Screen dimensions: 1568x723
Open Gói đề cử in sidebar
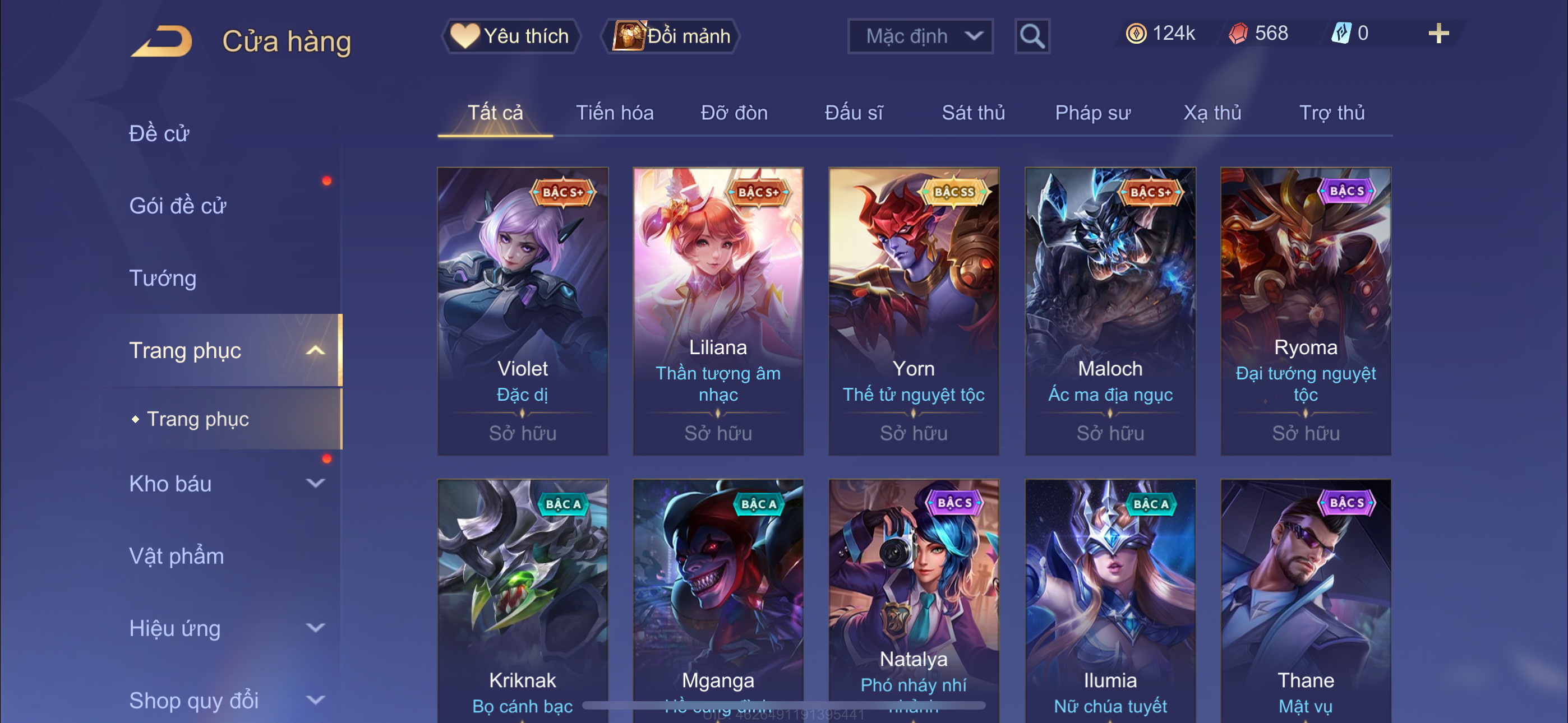[177, 206]
